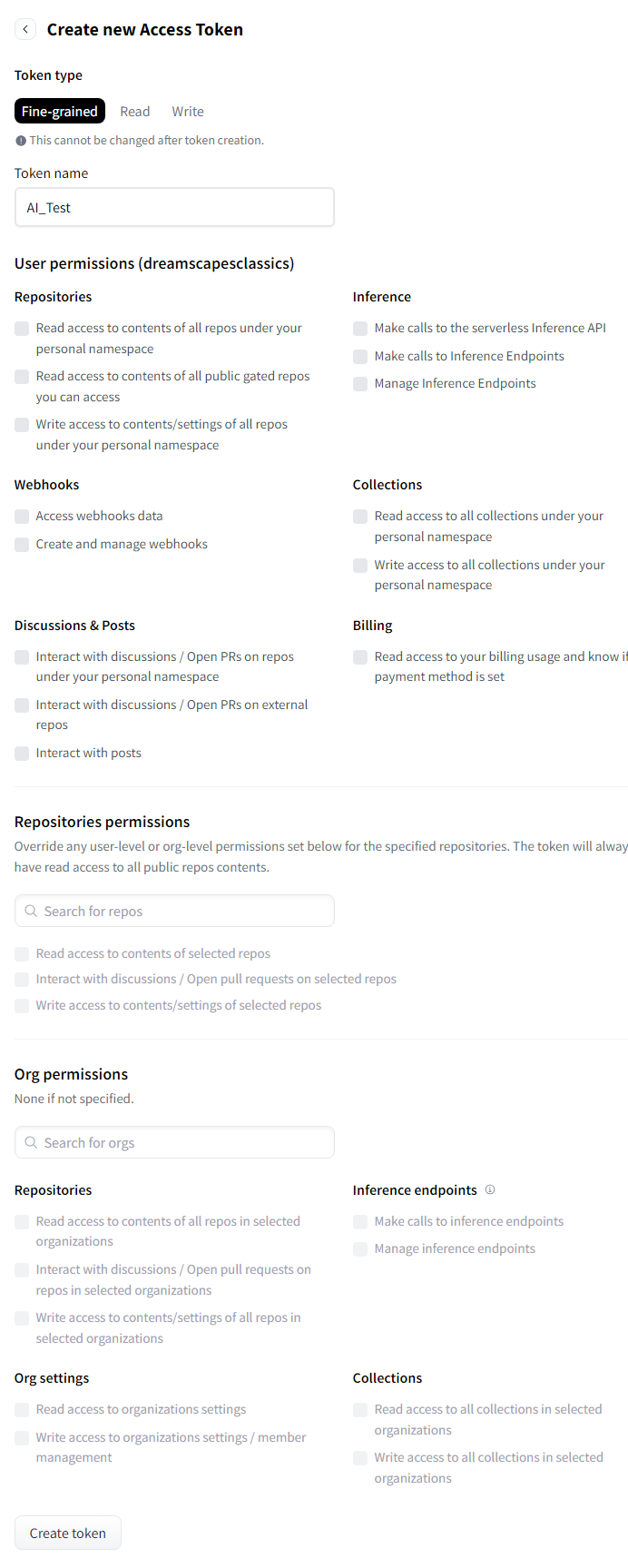Click the Create token button
Screen dimensions: 628x1568
(68, 1533)
